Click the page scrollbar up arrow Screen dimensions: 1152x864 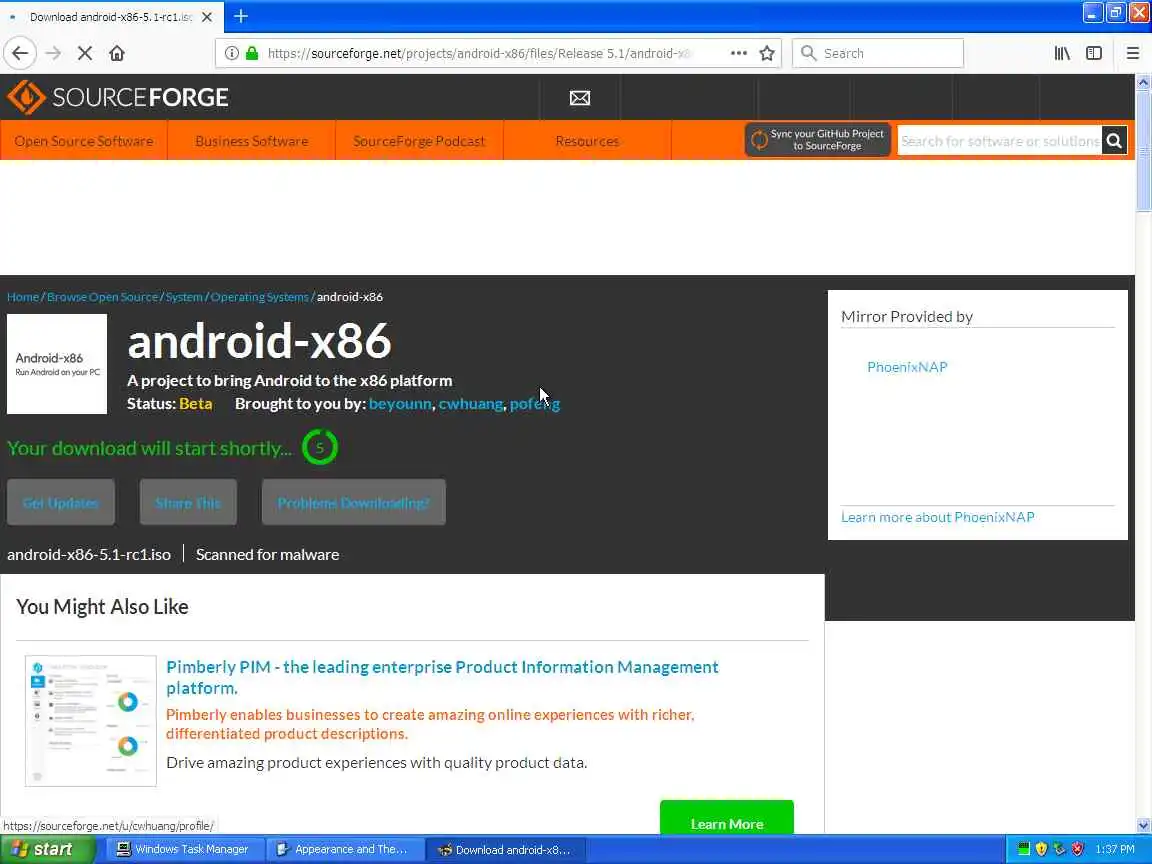click(1143, 82)
